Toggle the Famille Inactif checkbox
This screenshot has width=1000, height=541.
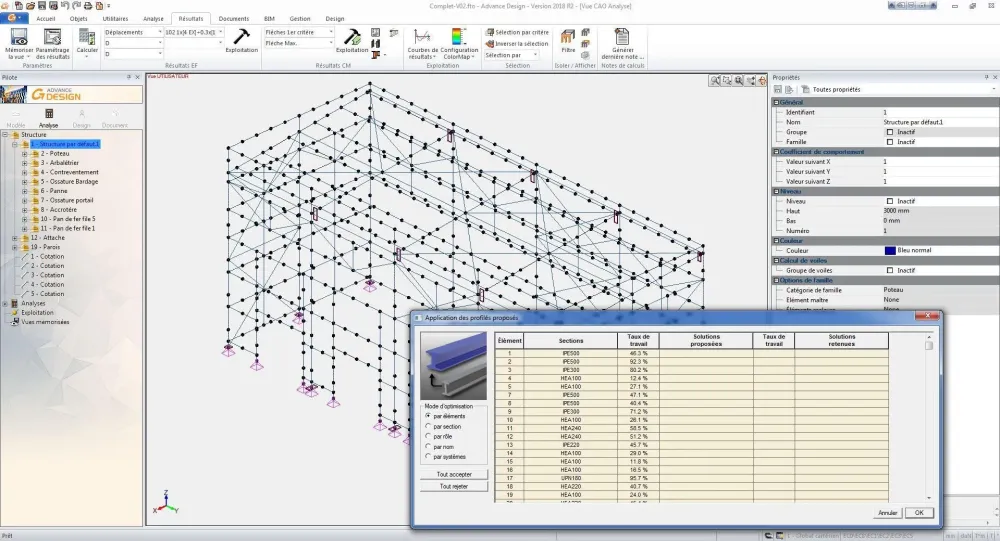890,142
